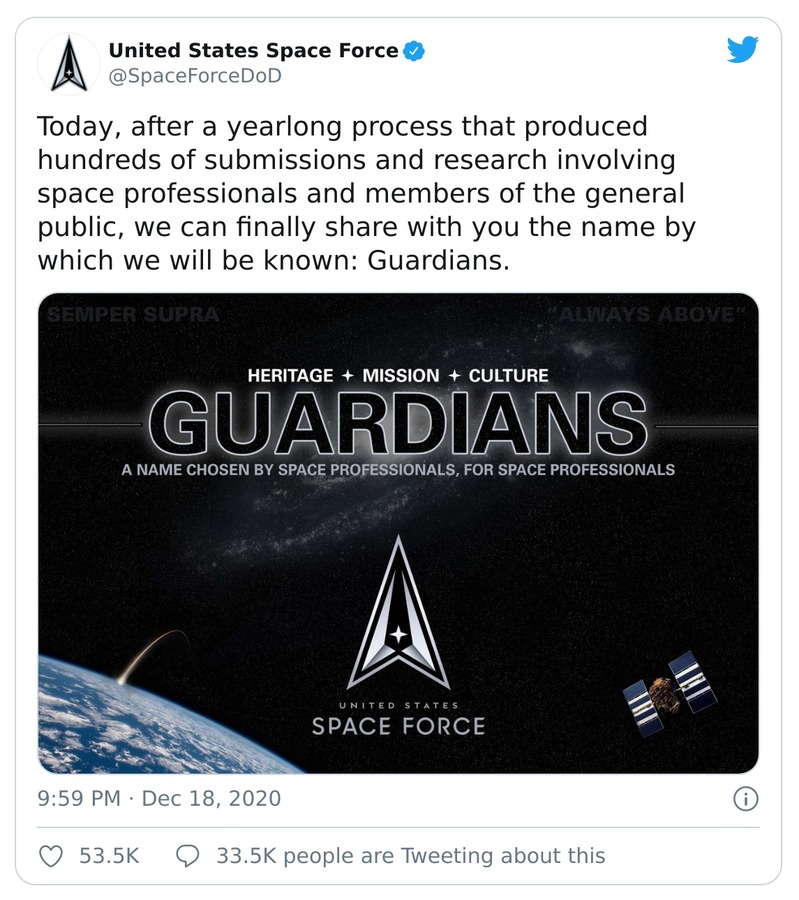Screen dimensions: 799x900
Task: Open the Space Force profile avatar
Action: (67, 62)
